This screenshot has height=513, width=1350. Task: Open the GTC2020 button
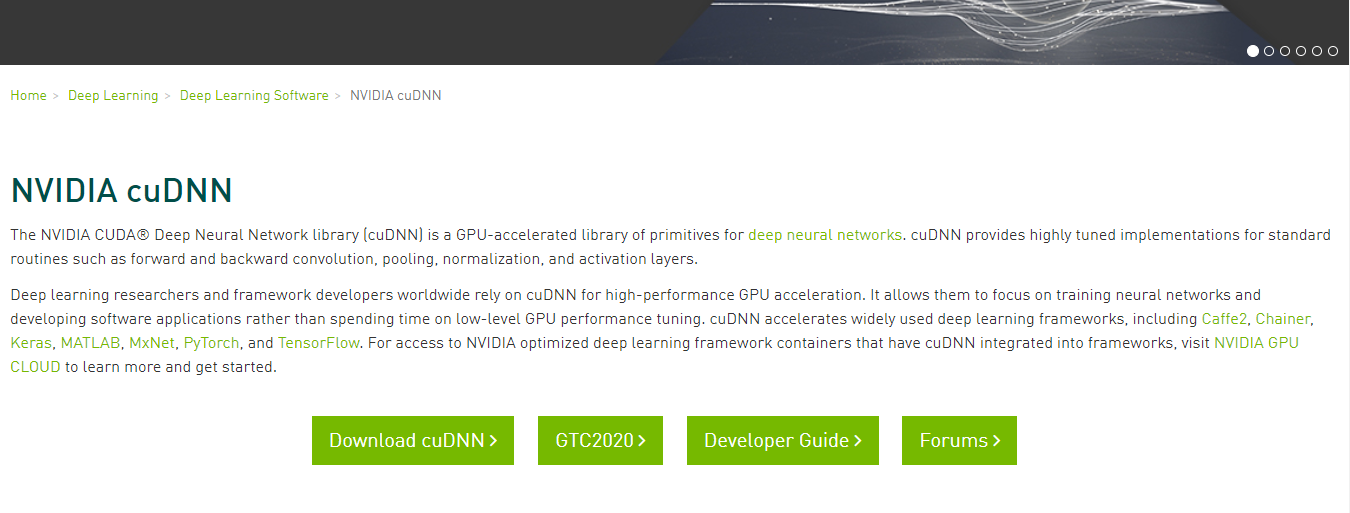[x=601, y=441]
